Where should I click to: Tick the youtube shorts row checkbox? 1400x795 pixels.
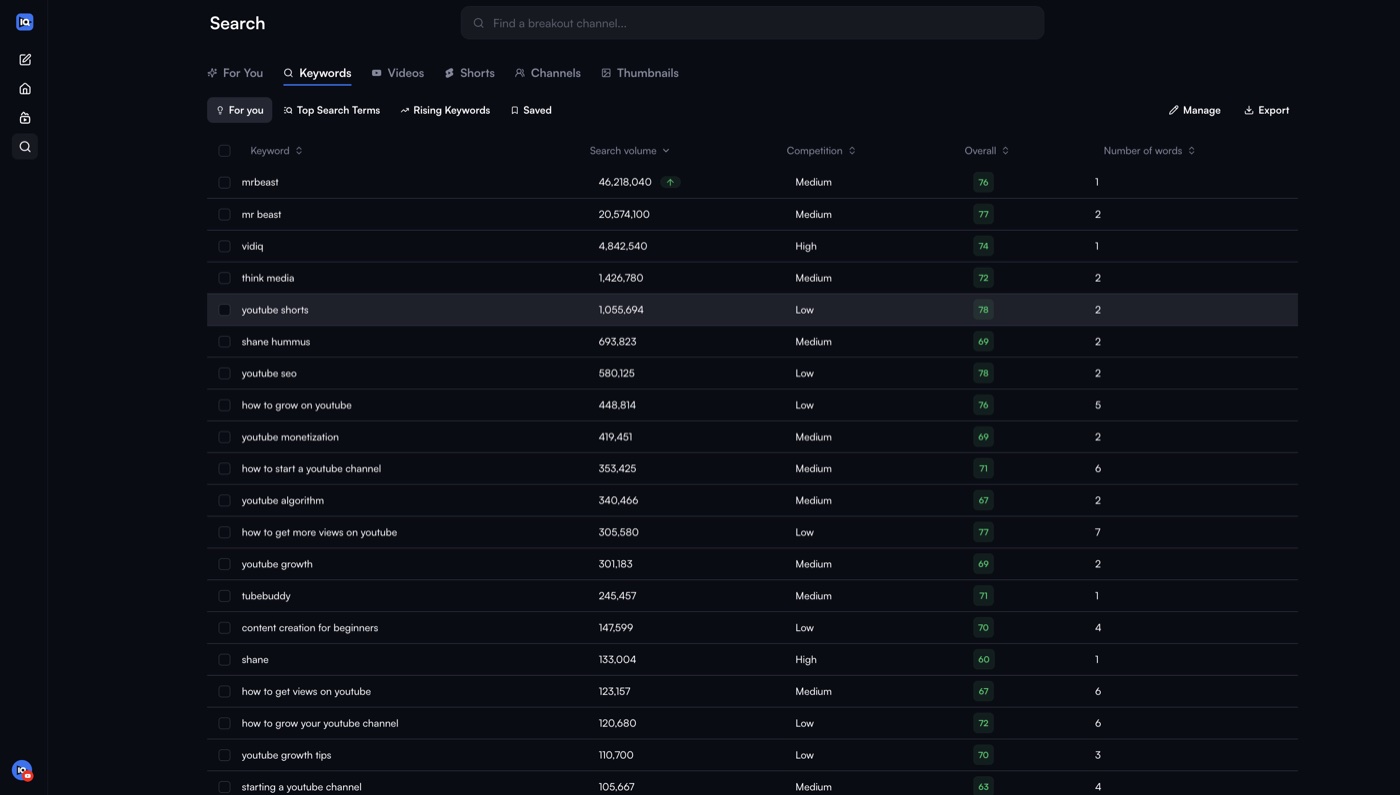[x=224, y=310]
